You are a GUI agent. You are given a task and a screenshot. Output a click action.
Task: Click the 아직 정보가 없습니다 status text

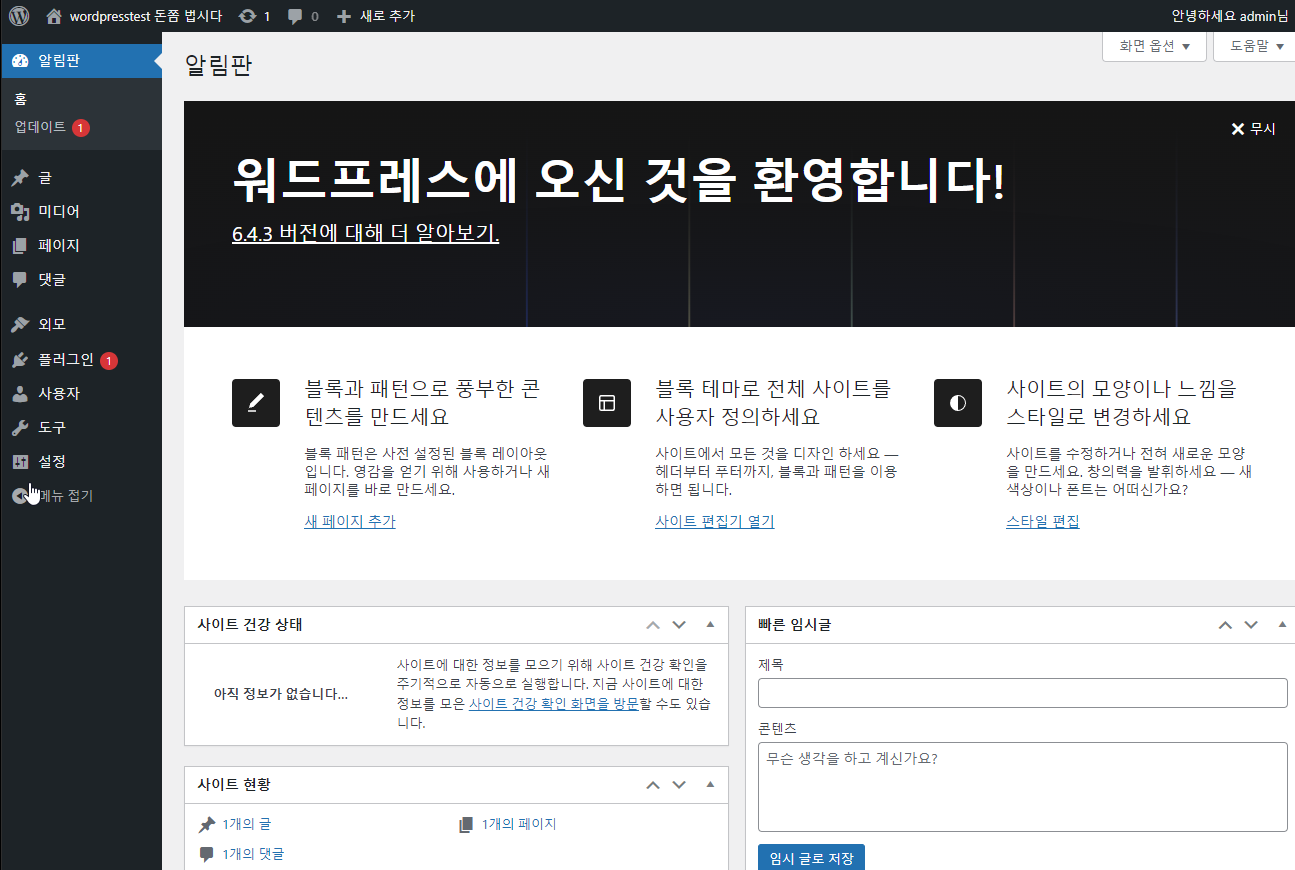[x=281, y=694]
